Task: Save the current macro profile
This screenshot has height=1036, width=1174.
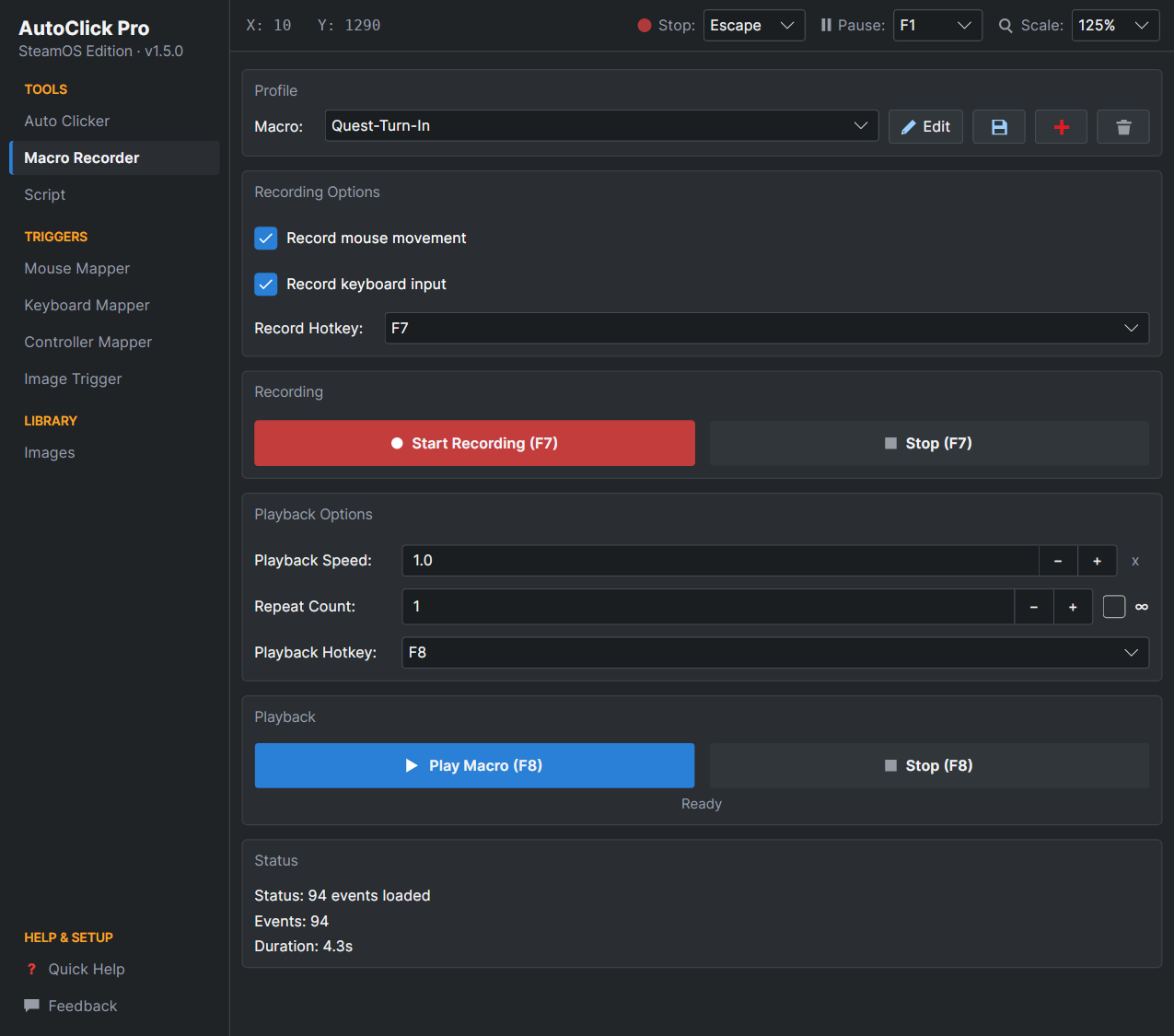Action: (x=999, y=127)
